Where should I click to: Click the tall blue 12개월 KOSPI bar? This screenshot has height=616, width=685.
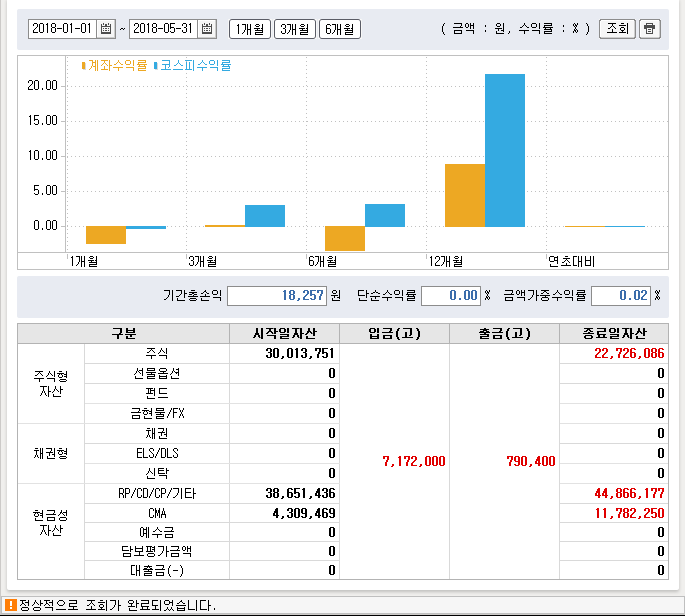click(505, 150)
